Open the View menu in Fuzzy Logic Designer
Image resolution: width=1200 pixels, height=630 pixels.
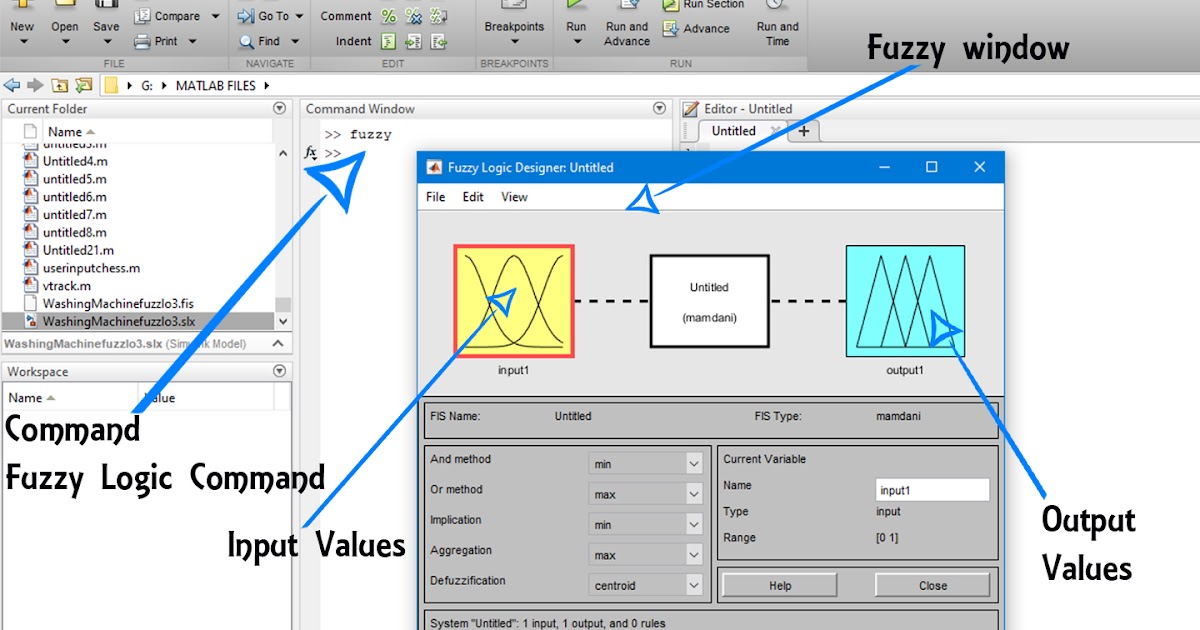click(514, 197)
